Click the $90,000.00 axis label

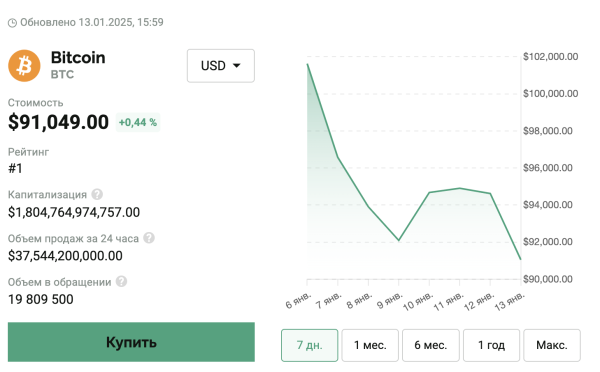tap(548, 279)
